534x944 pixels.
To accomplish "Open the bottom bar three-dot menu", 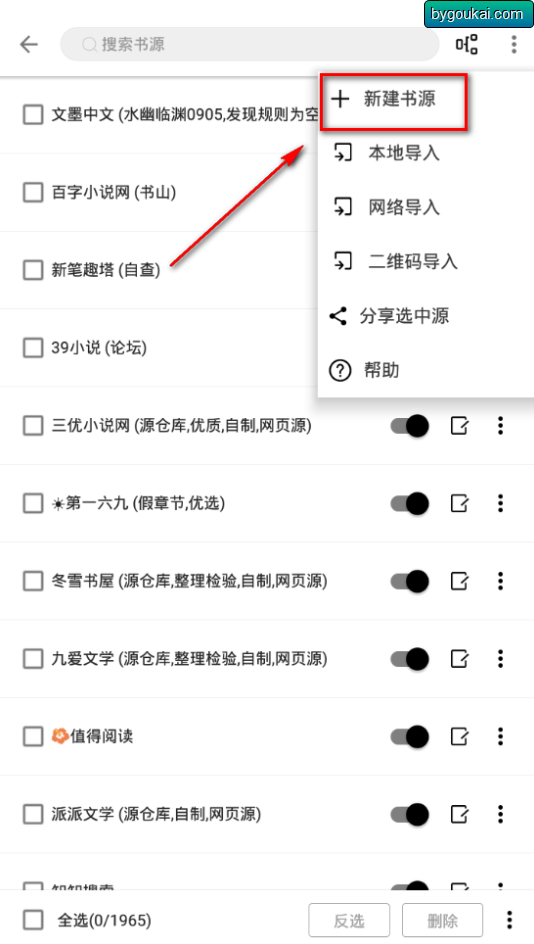I will click(509, 920).
